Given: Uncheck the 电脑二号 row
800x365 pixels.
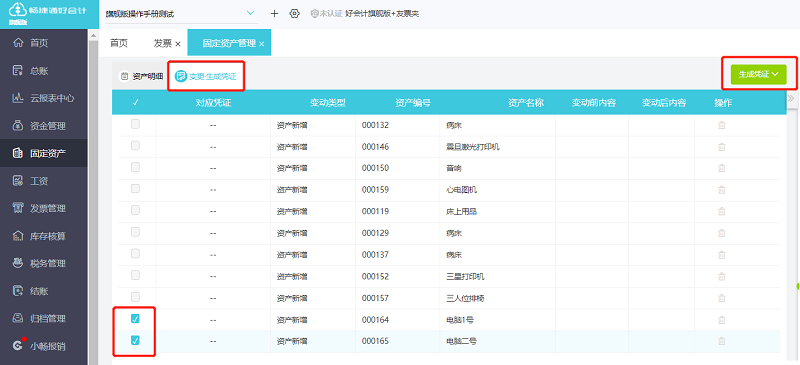Looking at the screenshot, I should pyautogui.click(x=135, y=340).
